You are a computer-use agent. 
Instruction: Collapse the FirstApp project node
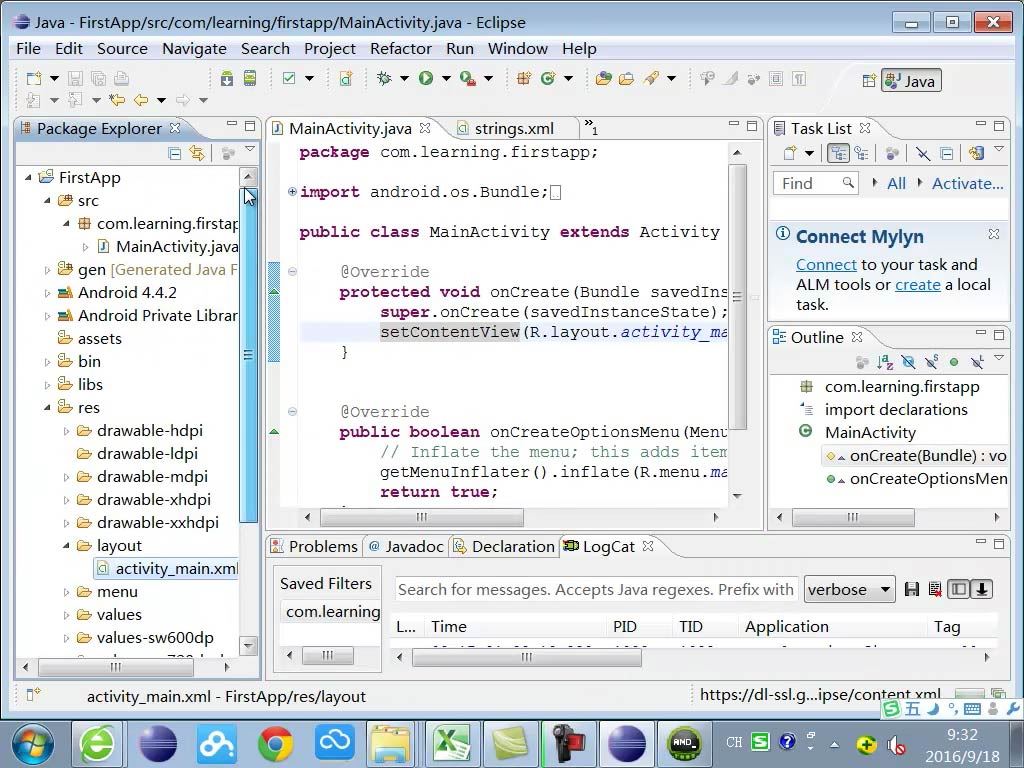tap(28, 178)
